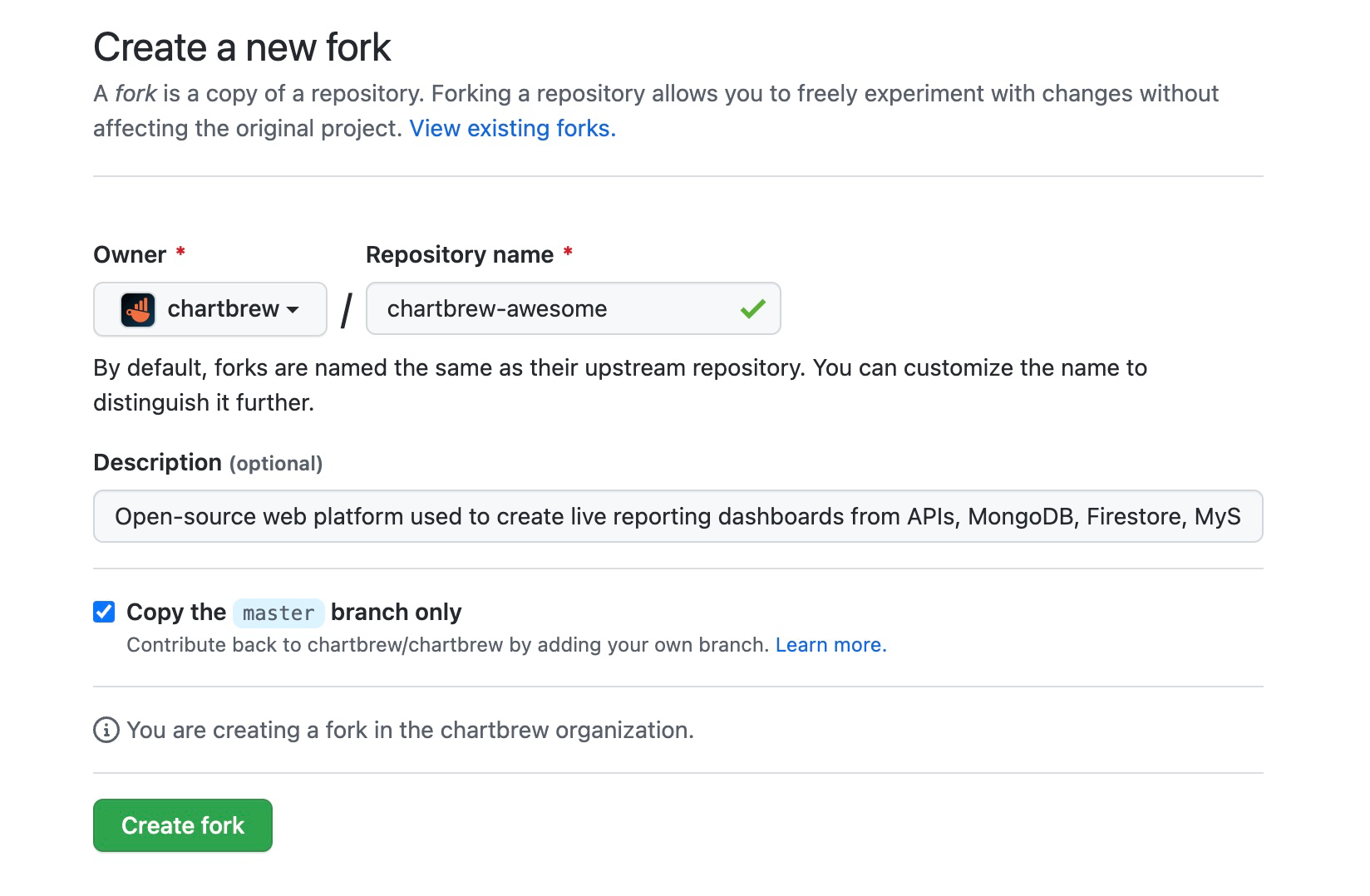Viewport: 1370px width, 896px height.
Task: Click the hand icon inside the owner selector
Action: click(x=137, y=308)
